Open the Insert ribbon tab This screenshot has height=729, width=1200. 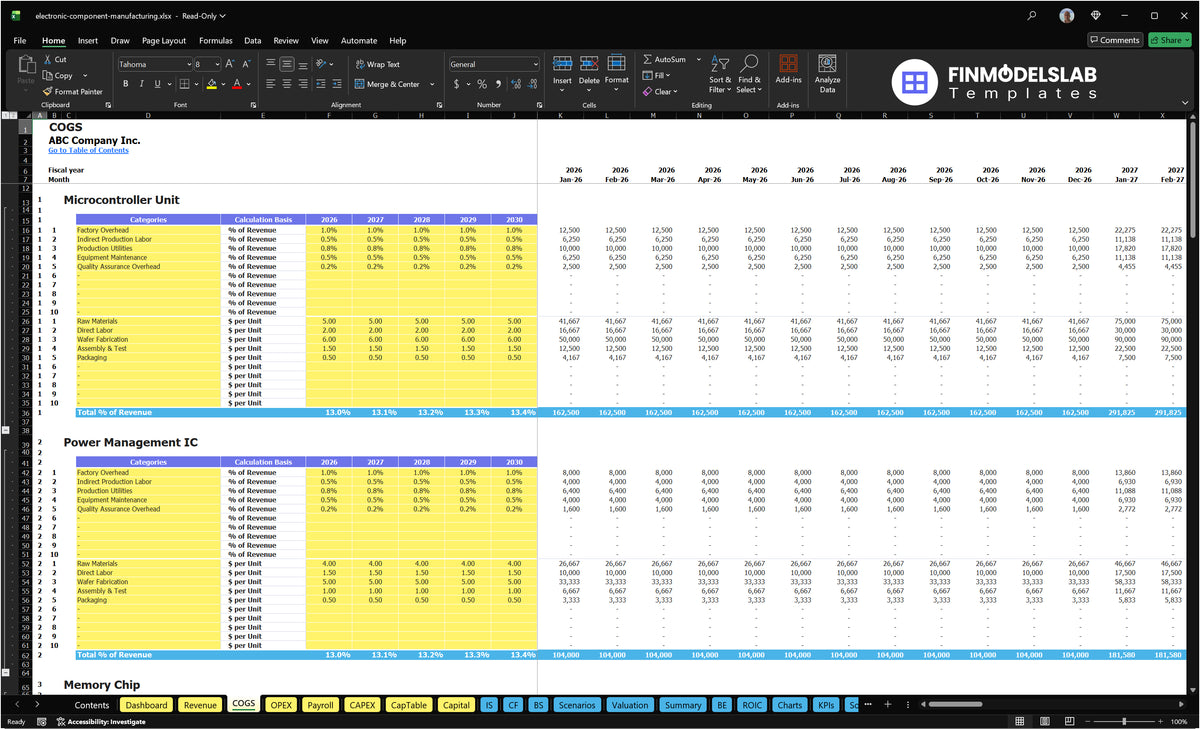[88, 41]
